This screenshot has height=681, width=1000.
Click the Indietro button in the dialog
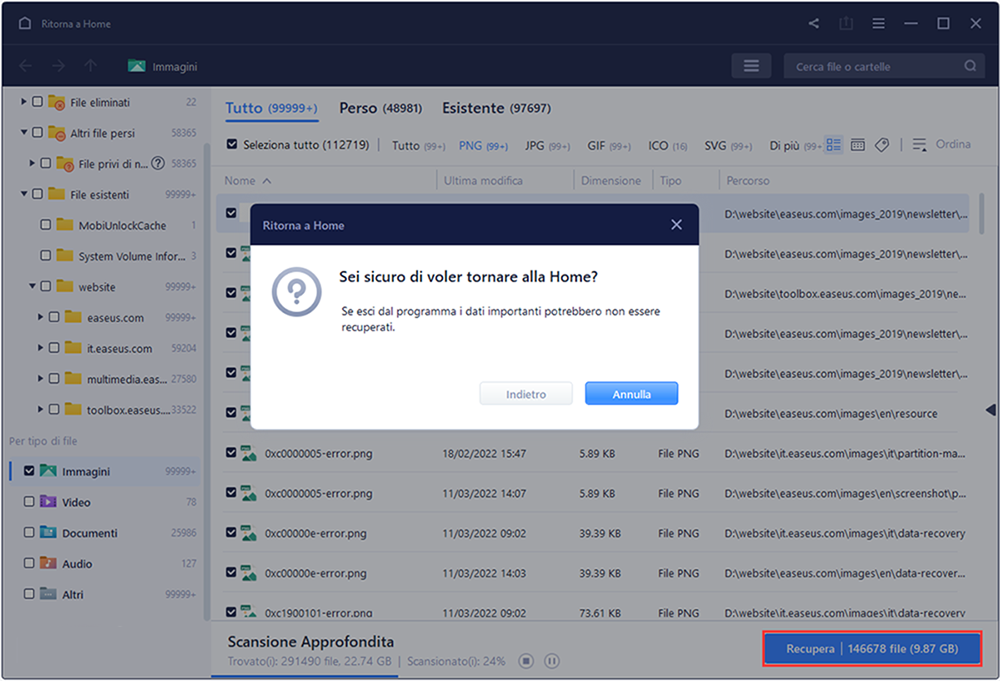(526, 394)
